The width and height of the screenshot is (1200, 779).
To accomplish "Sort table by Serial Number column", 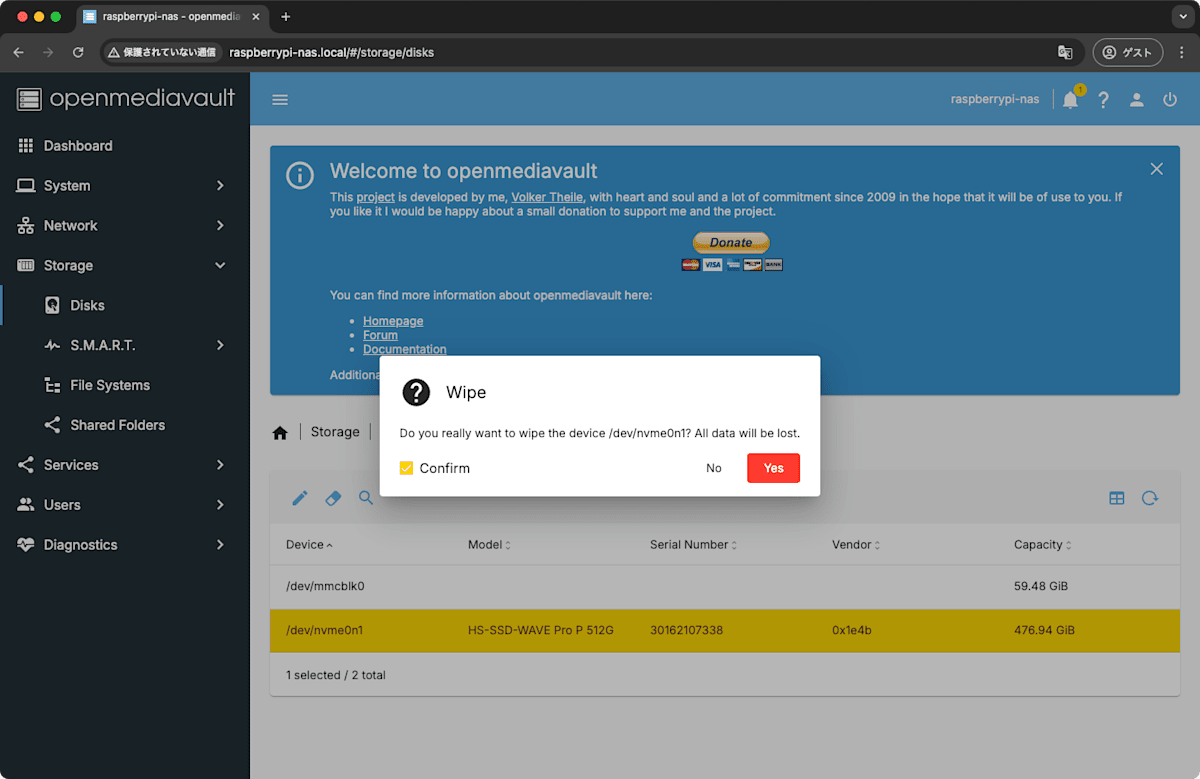I will (x=693, y=545).
